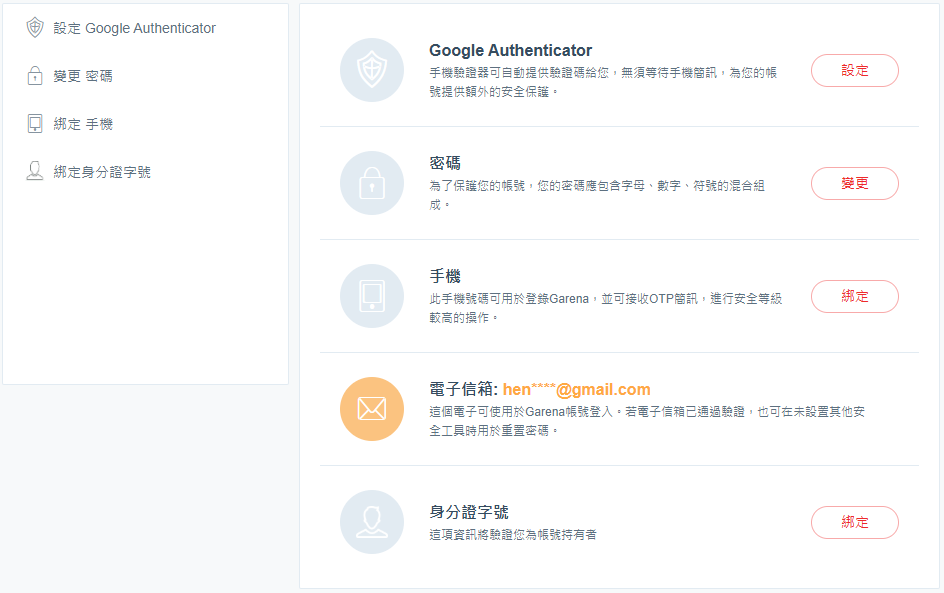Click the person icon in the left sidebar

(x=35, y=172)
